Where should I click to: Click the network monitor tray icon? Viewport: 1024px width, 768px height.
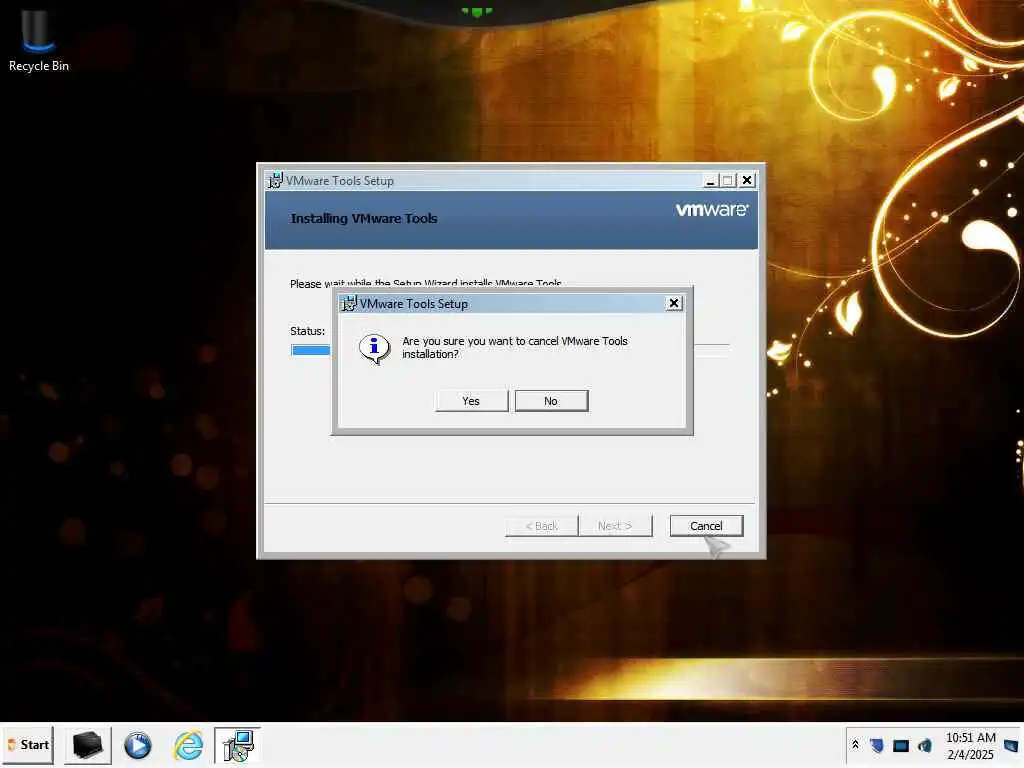[901, 745]
